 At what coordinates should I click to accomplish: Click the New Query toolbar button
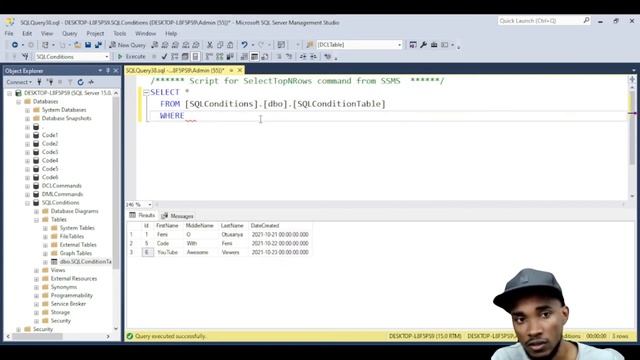point(127,45)
